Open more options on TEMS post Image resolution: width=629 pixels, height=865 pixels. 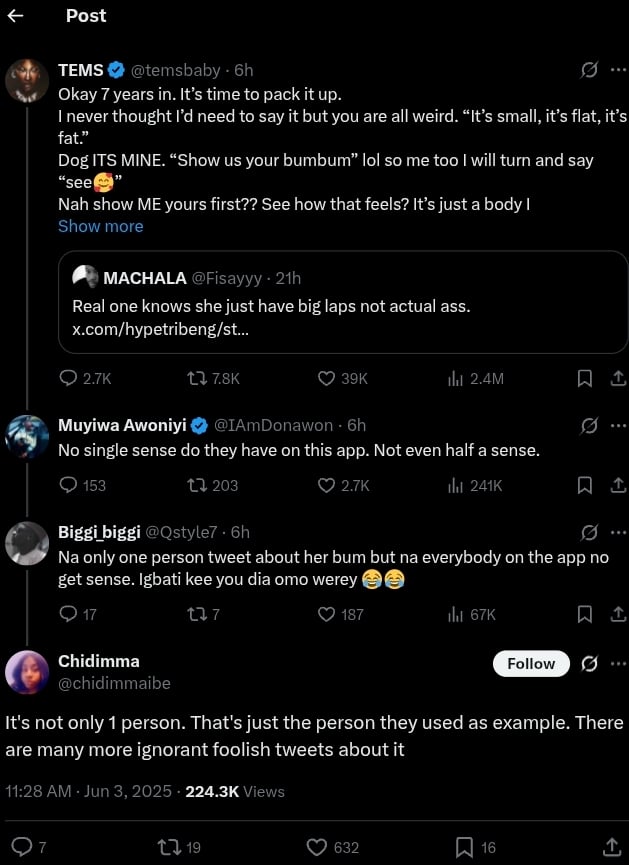[x=618, y=70]
